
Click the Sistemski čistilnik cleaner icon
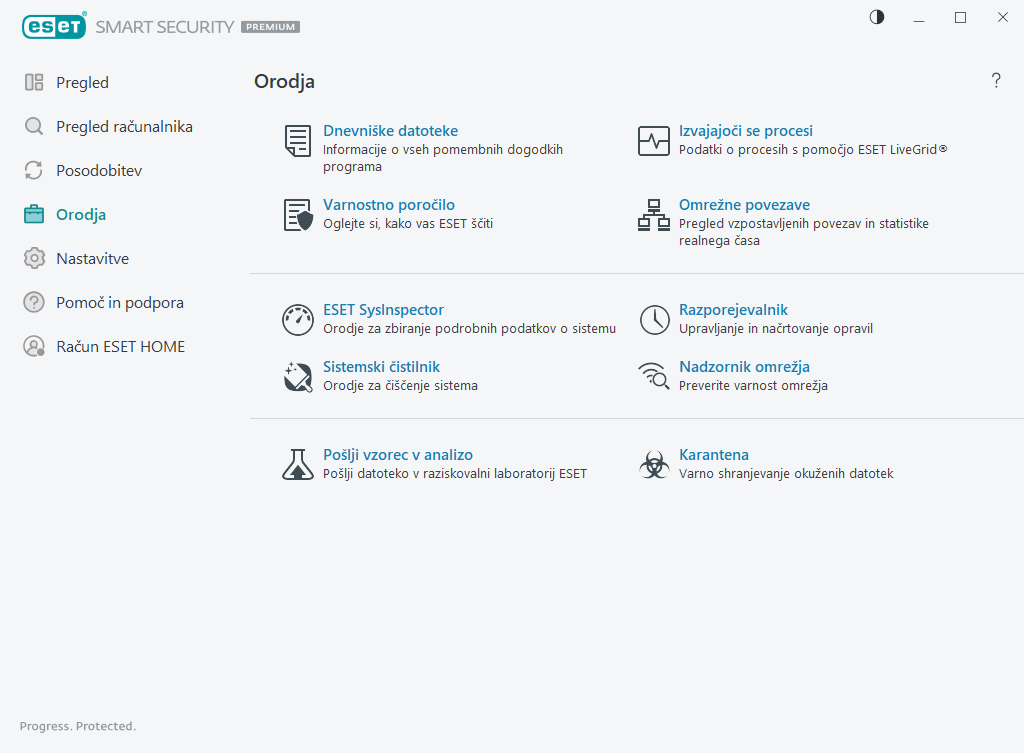click(298, 376)
